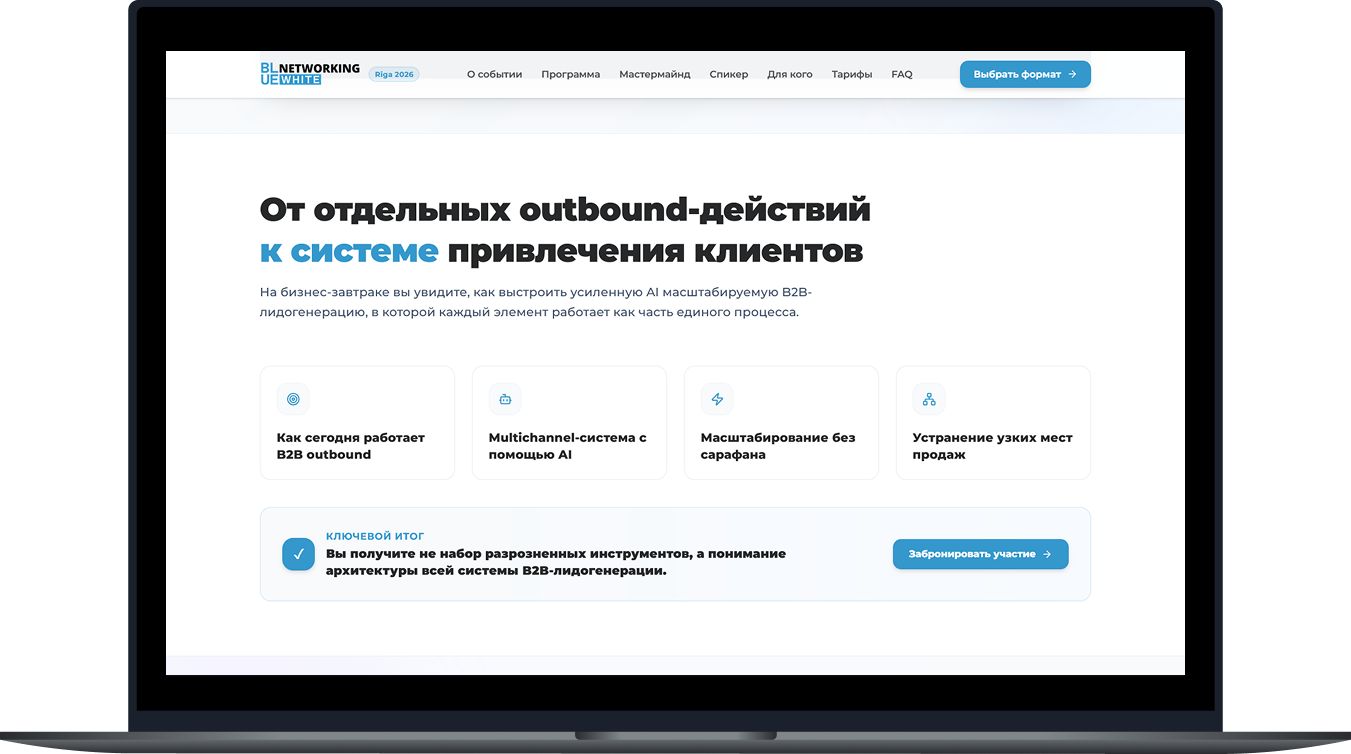This screenshot has height=754, width=1351.
Task: Open the 'О событии' nav item
Action: tap(494, 74)
